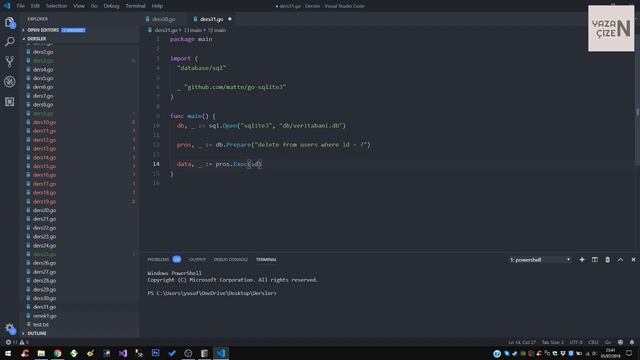
Task: Open the Debug menu
Action: (x=111, y=6)
